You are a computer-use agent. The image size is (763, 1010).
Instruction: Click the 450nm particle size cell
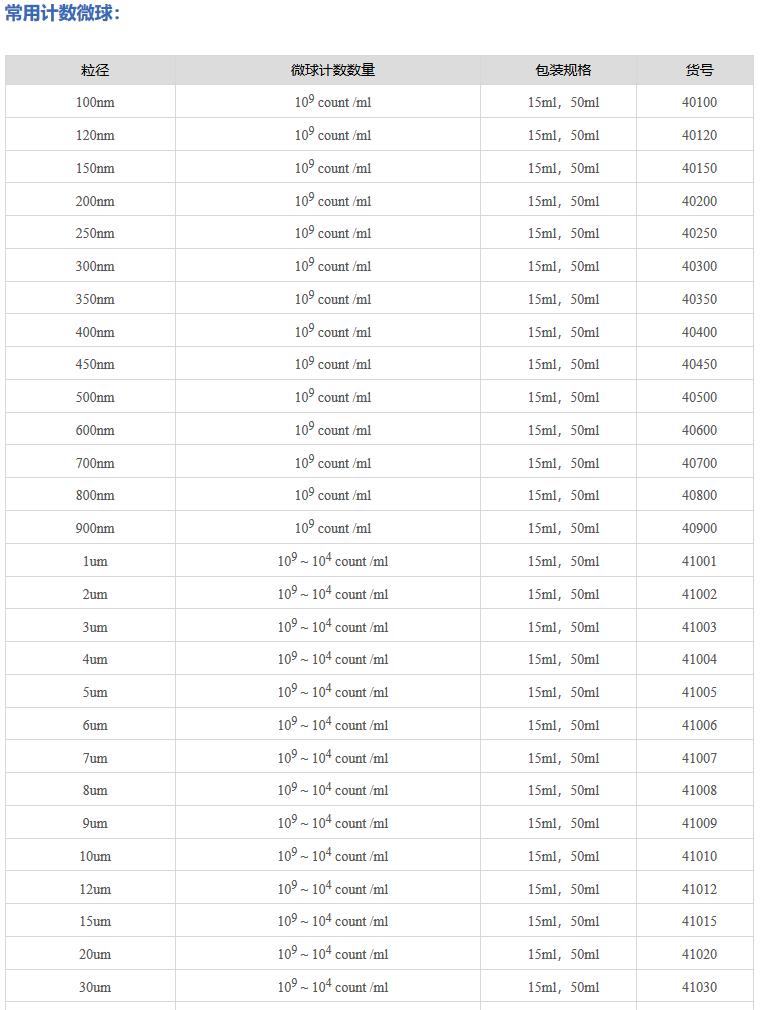pyautogui.click(x=95, y=364)
